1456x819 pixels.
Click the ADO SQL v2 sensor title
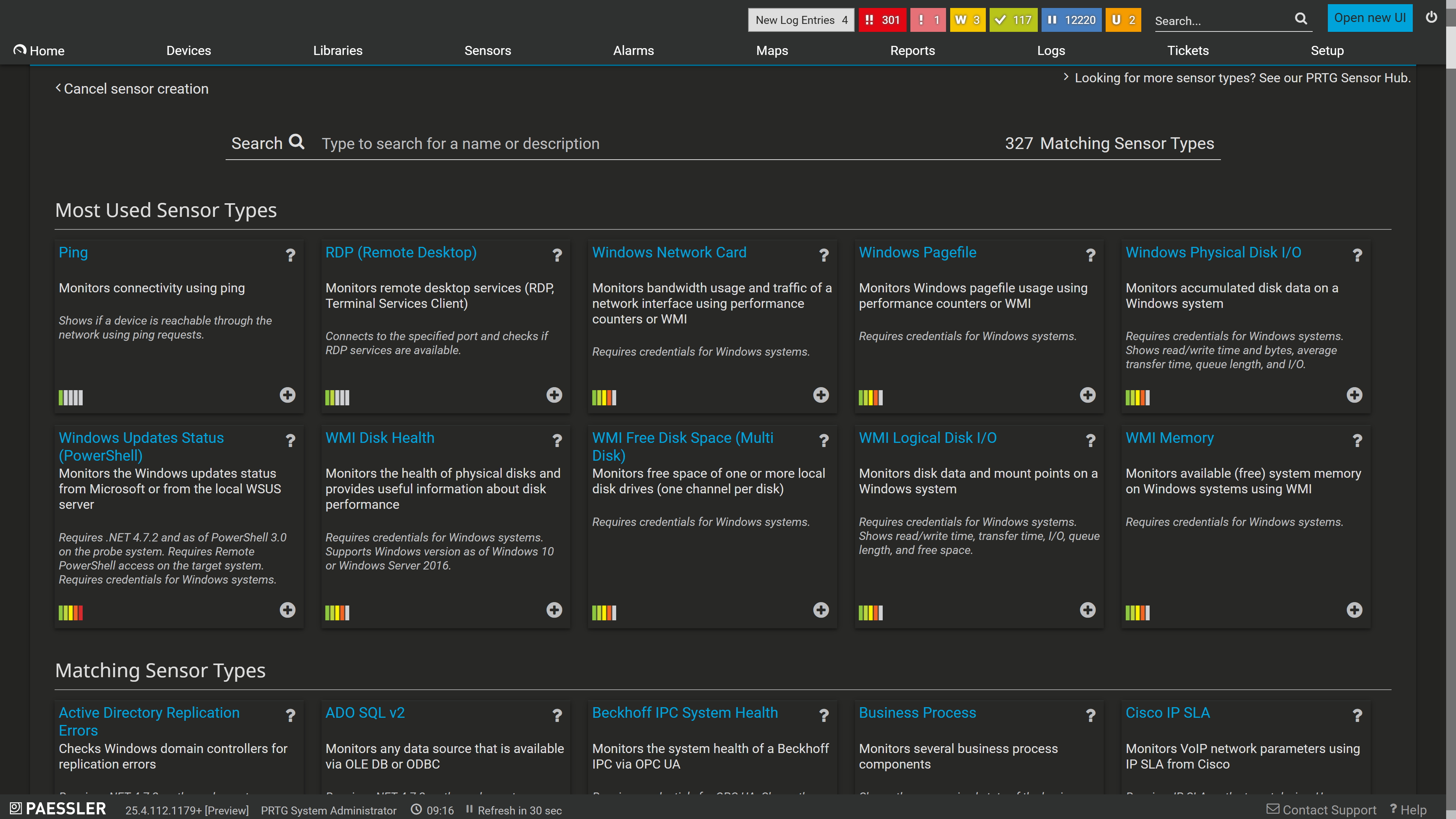pyautogui.click(x=365, y=713)
